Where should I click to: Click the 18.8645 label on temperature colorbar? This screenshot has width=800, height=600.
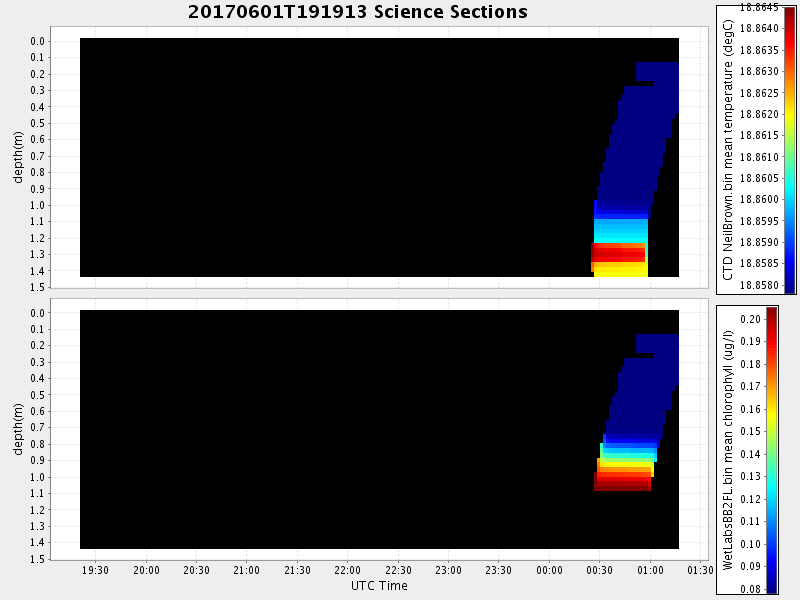[x=761, y=7]
